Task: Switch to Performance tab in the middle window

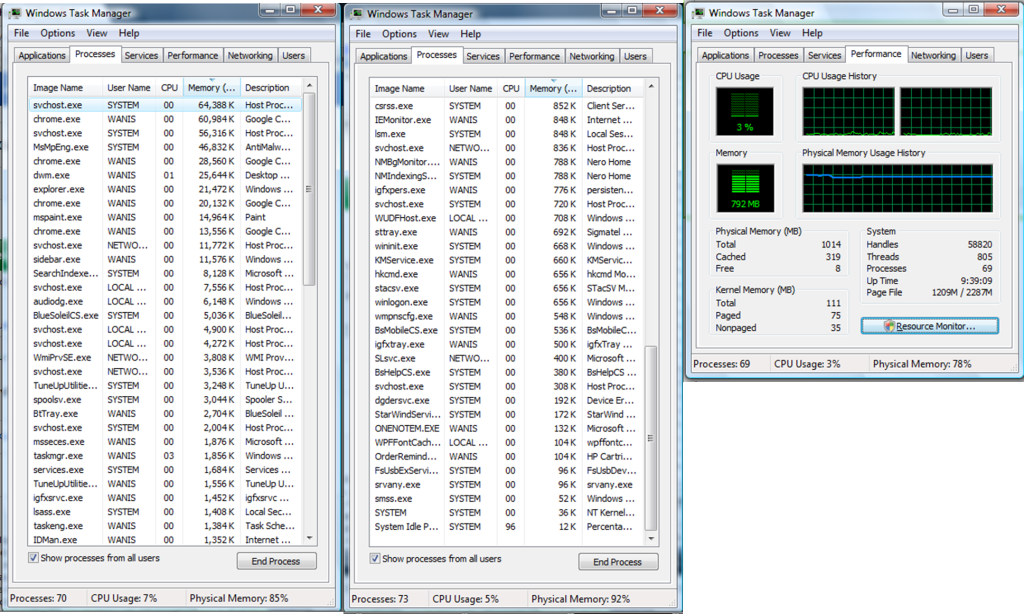Action: coord(534,56)
